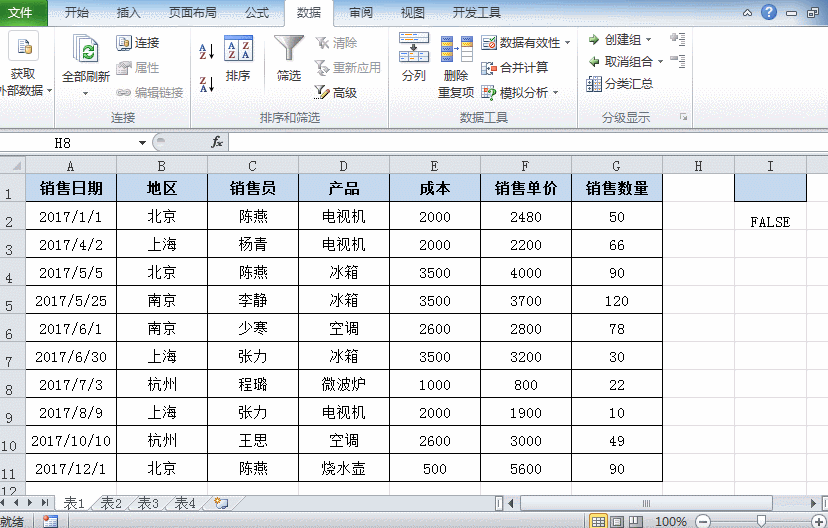Image resolution: width=828 pixels, height=528 pixels.
Task: Go to next sheet navigation arrow
Action: [x=30, y=503]
